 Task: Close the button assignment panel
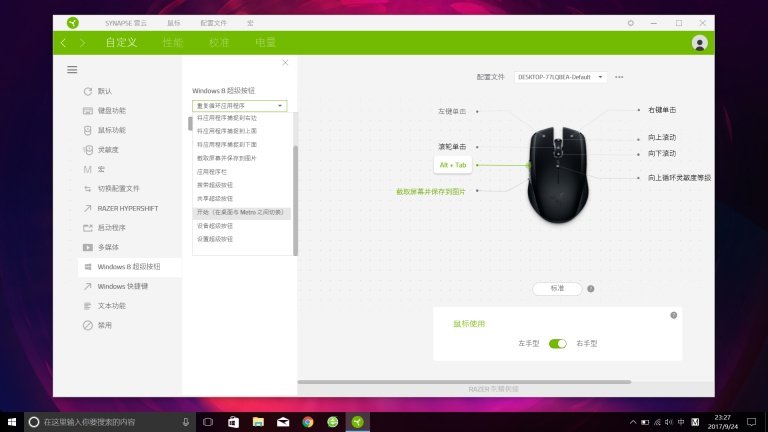(285, 63)
